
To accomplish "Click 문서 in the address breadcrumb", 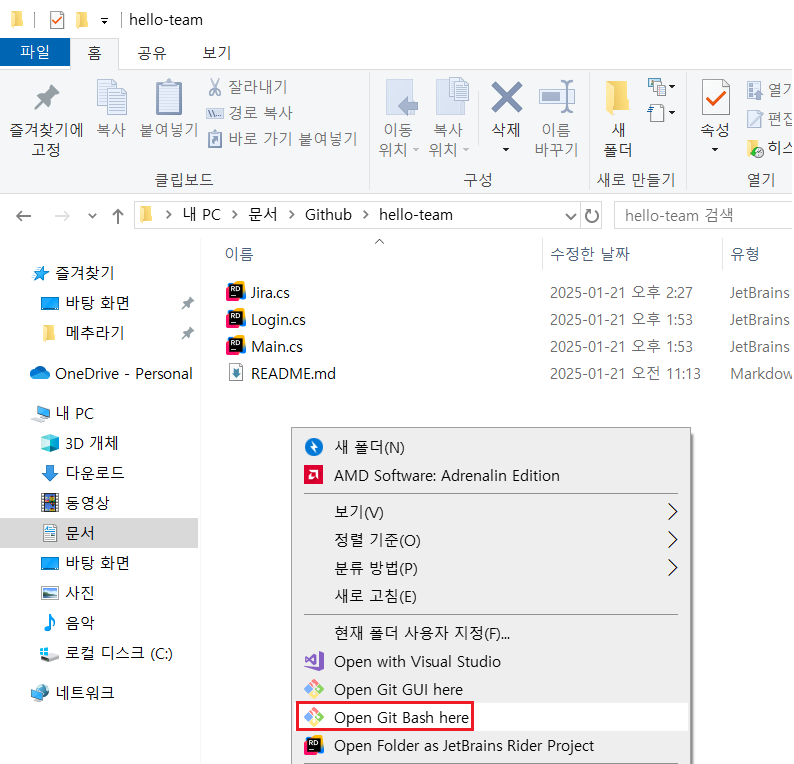I will [x=263, y=215].
